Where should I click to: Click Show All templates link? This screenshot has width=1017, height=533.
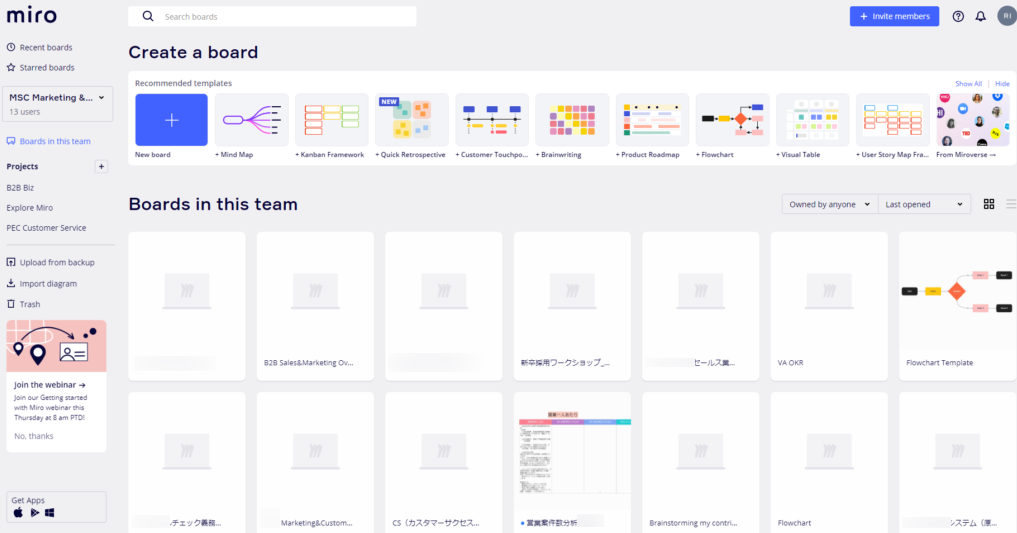[x=968, y=84]
